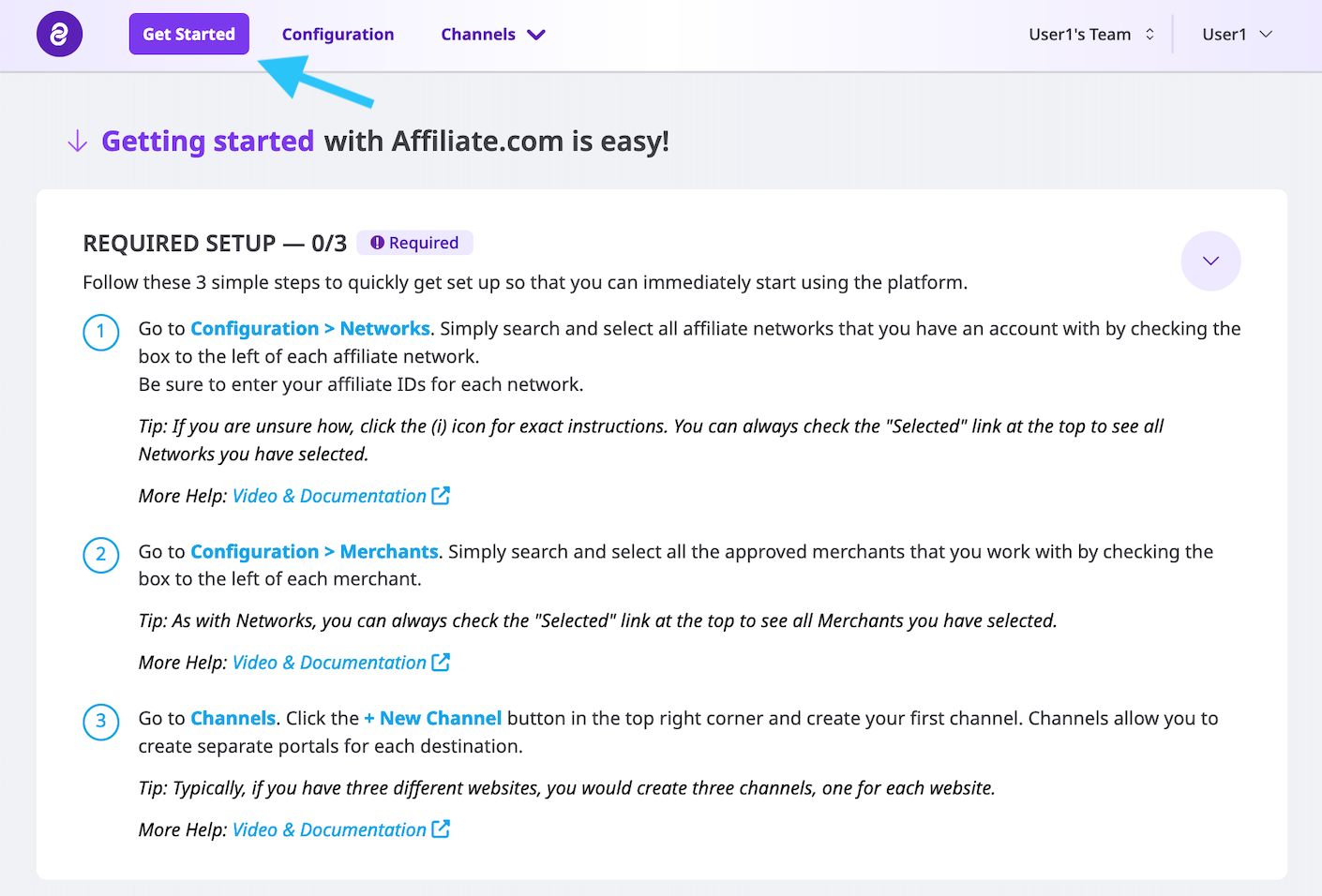Follow the Configuration > Merchants link
Image resolution: width=1322 pixels, height=896 pixels.
click(x=314, y=552)
